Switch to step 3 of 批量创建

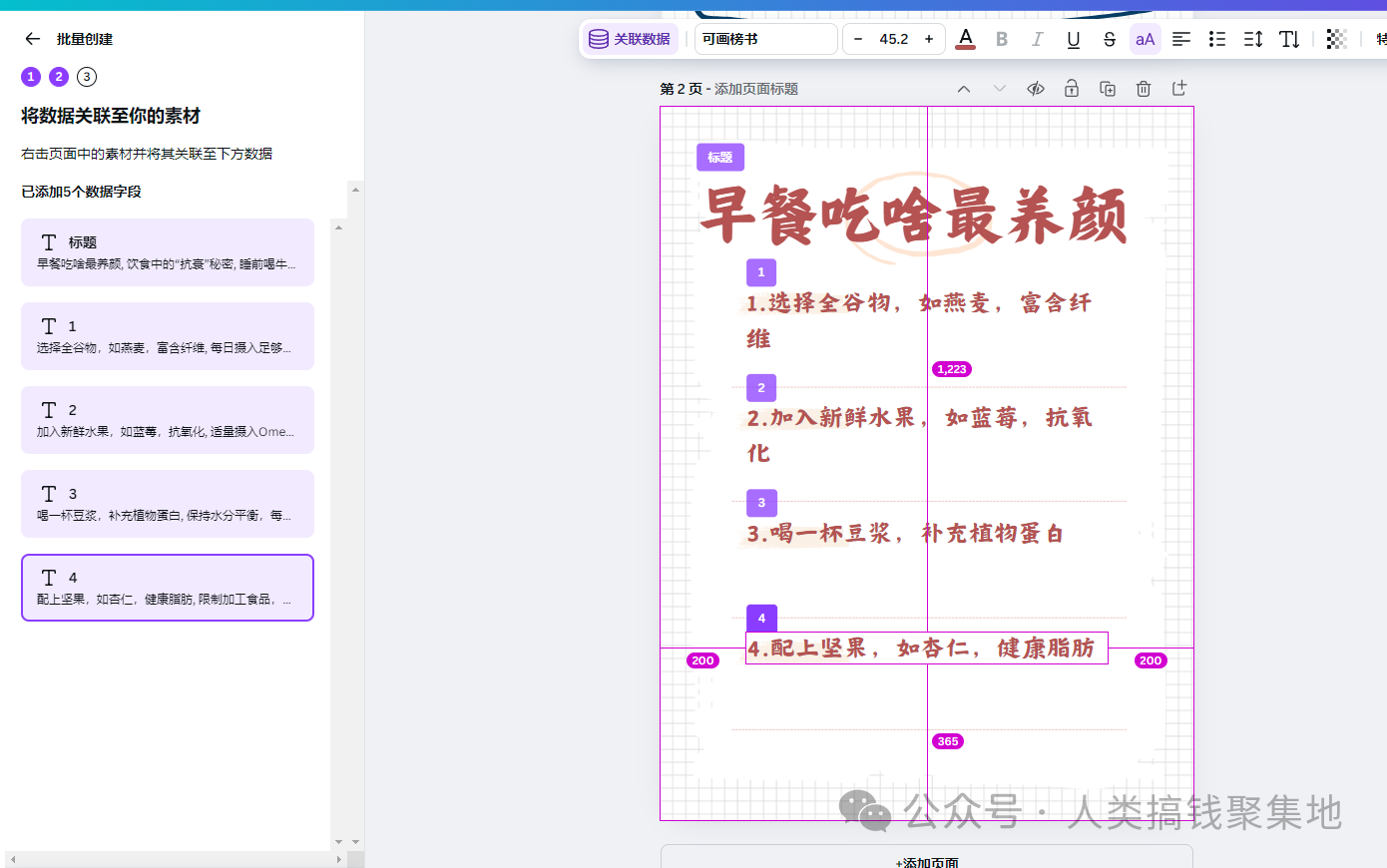pos(86,77)
